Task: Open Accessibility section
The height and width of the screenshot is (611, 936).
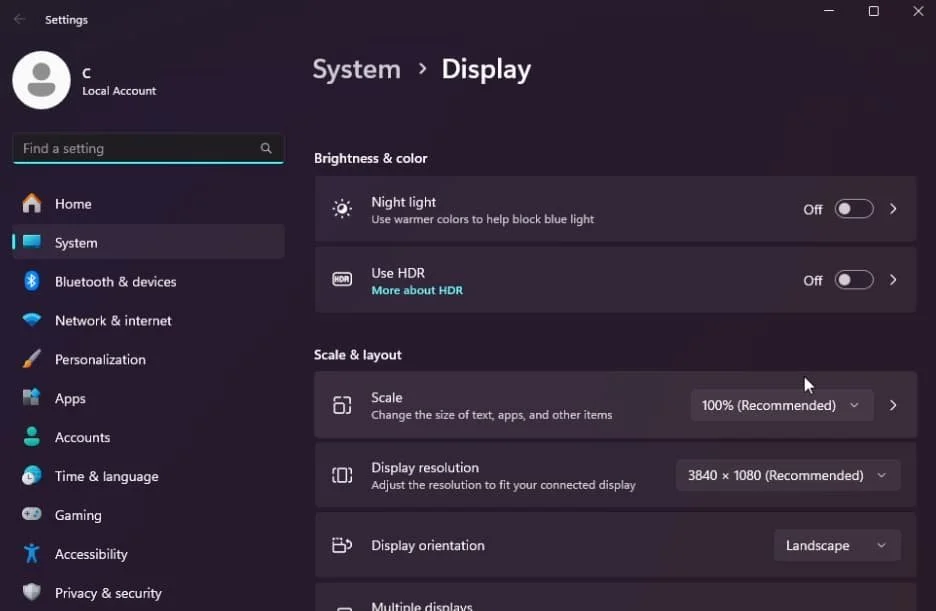Action: (x=148, y=554)
